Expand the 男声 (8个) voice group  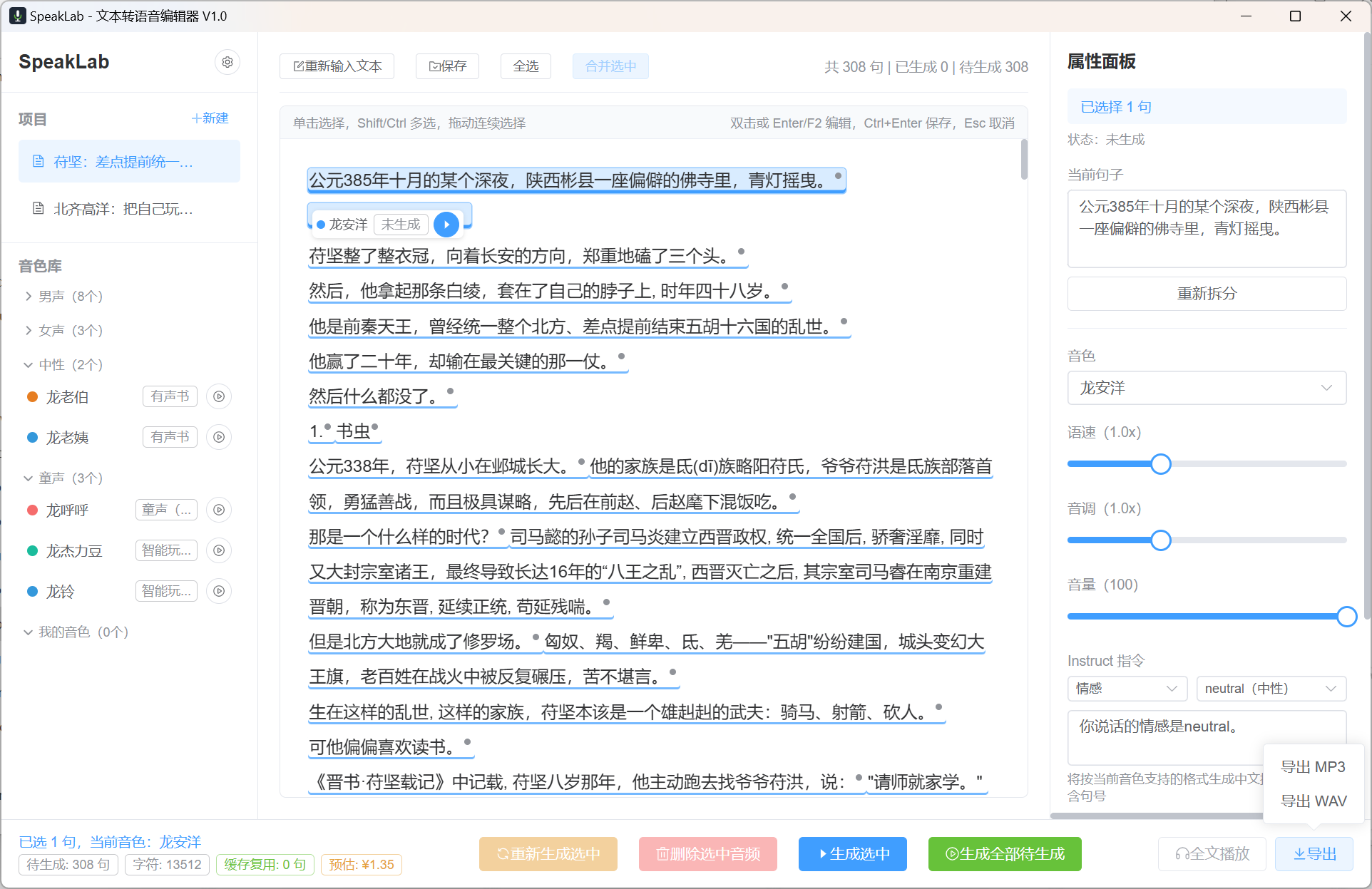[x=64, y=296]
